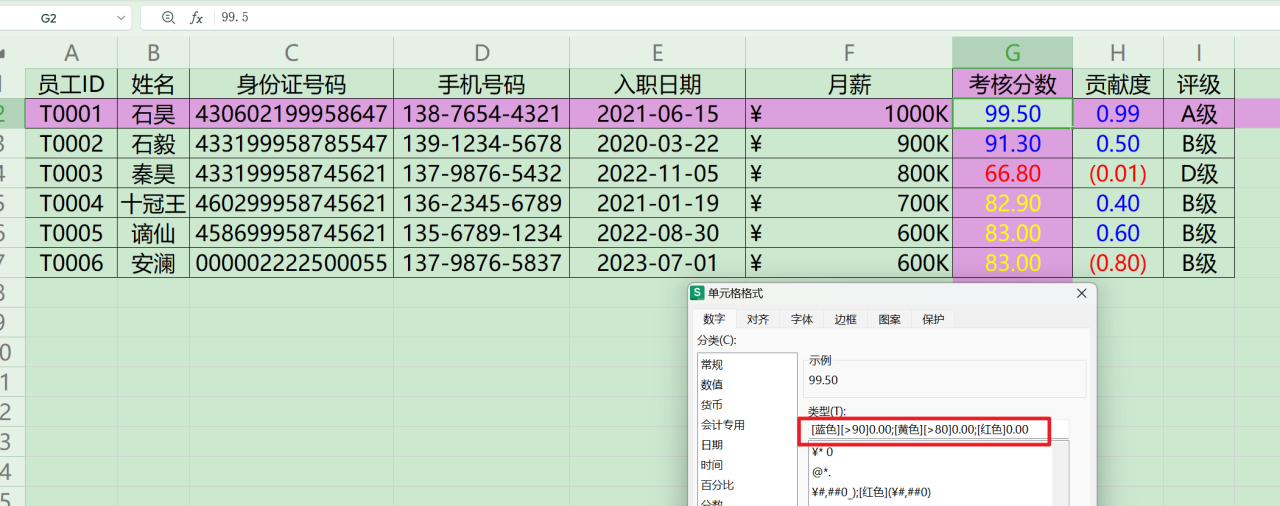Select 会计专用 in the category list
The width and height of the screenshot is (1280, 506).
(746, 425)
